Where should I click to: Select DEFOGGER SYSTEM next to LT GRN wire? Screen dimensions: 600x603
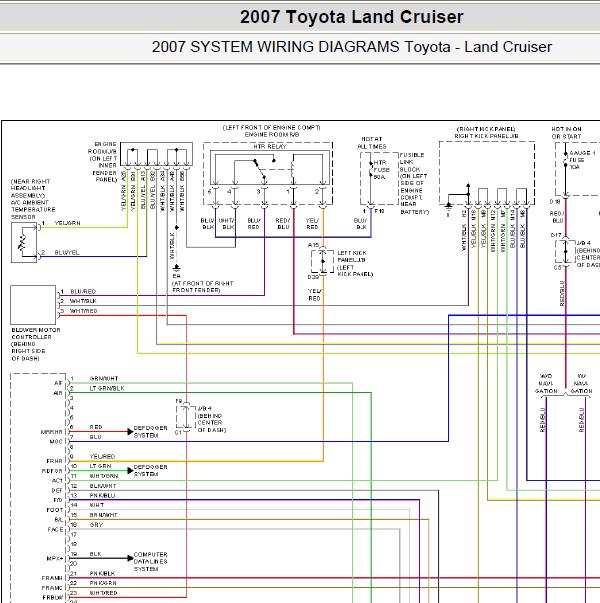pos(150,470)
